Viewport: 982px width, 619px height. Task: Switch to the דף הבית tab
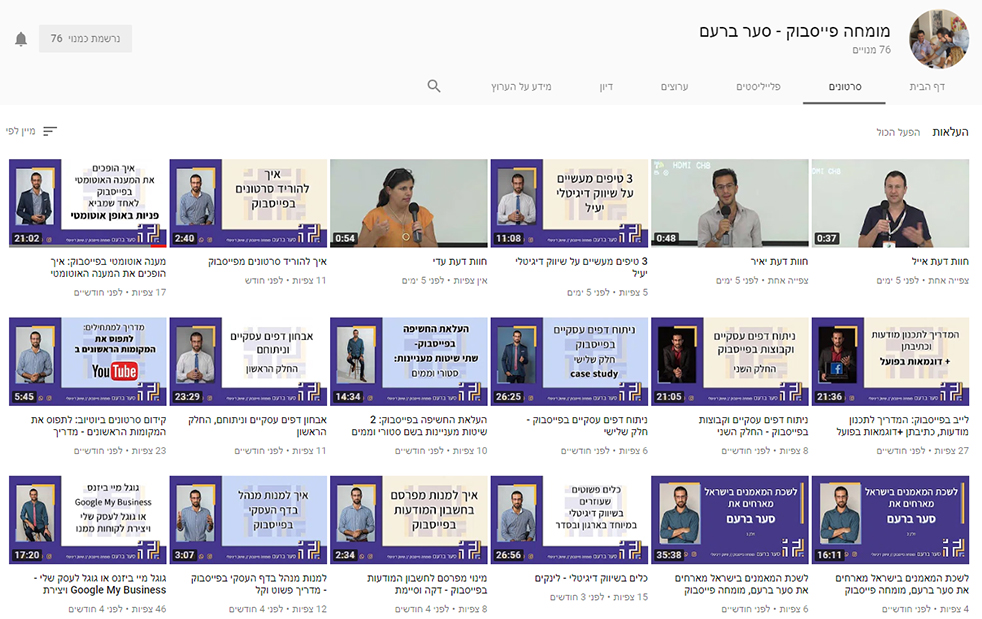pos(926,87)
